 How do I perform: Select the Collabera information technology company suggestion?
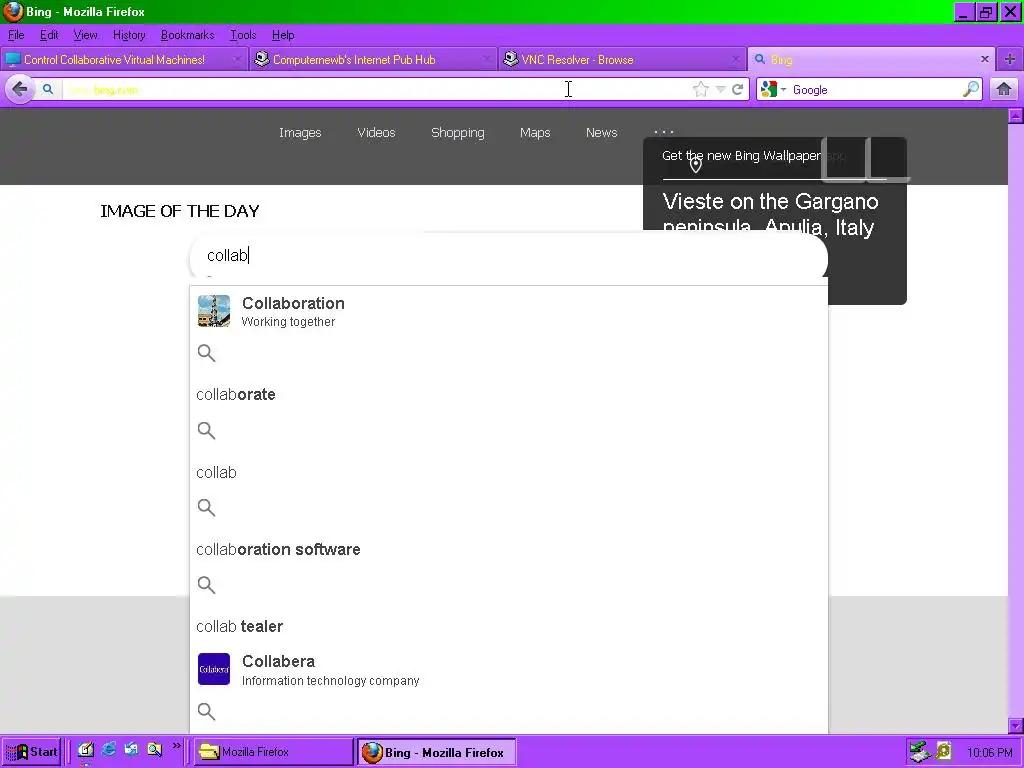coord(509,670)
